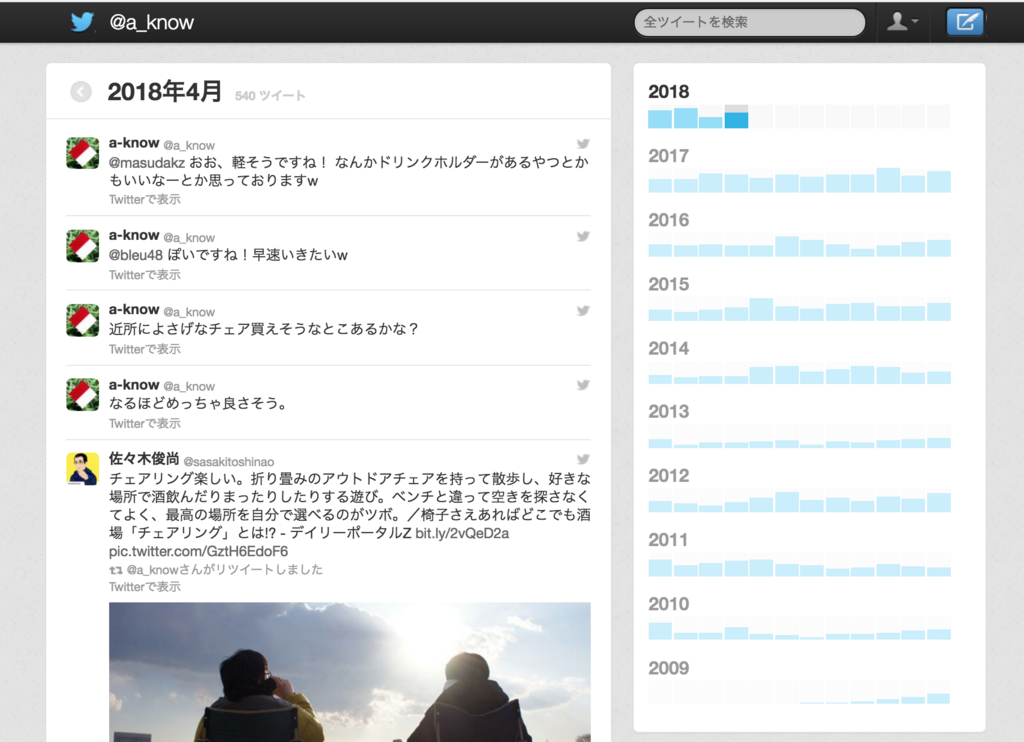This screenshot has width=1024, height=742.
Task: Click the 2009 year heading
Action: pyautogui.click(x=668, y=668)
